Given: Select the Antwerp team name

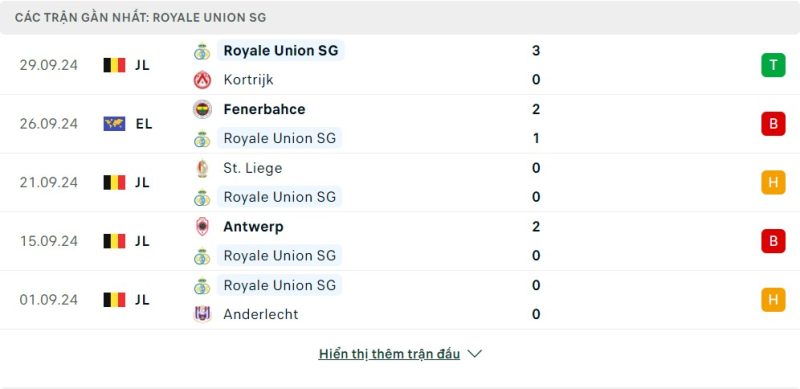Looking at the screenshot, I should click(253, 226).
